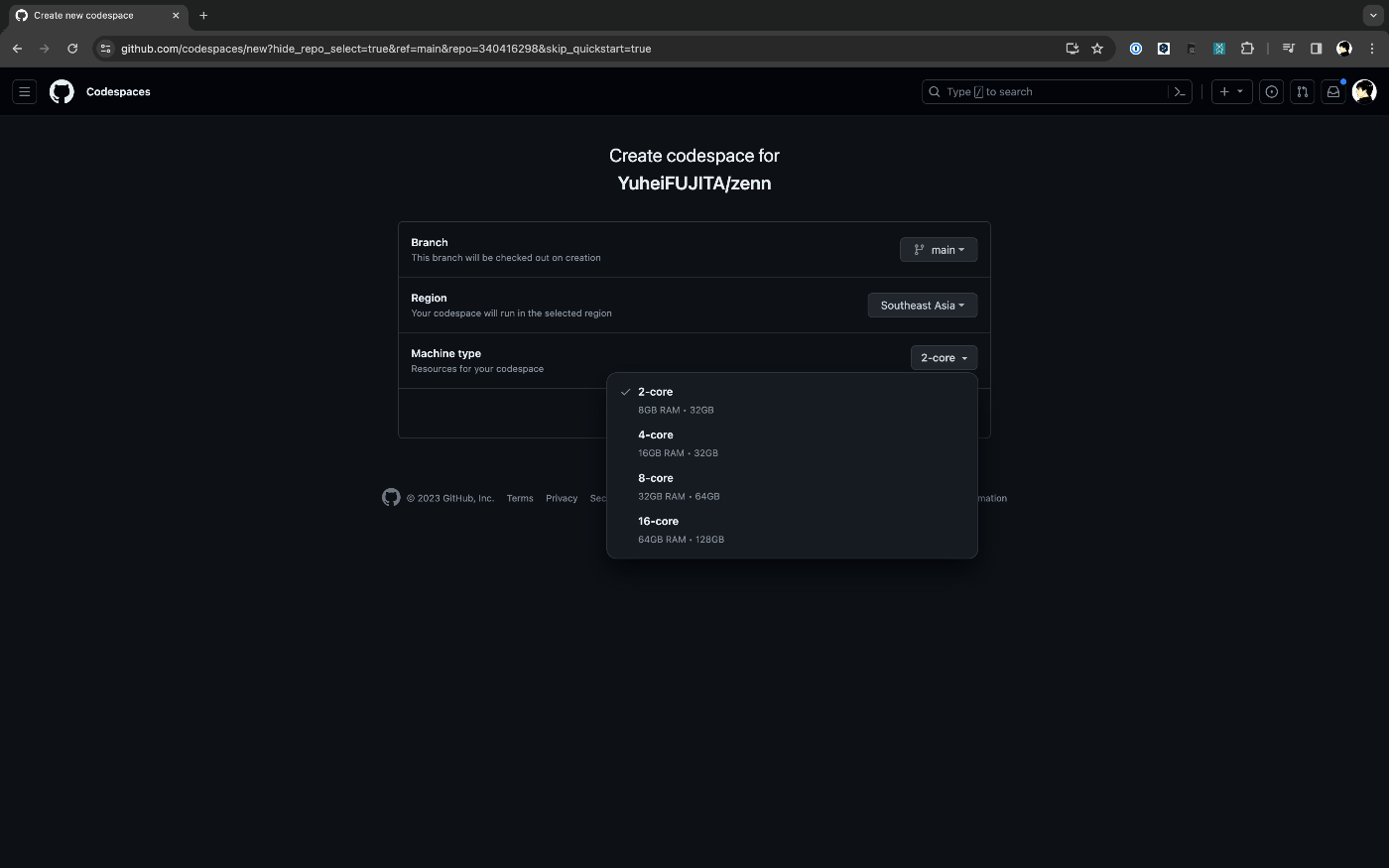1389x868 pixels.
Task: Open the notifications inbox icon
Action: (x=1333, y=91)
